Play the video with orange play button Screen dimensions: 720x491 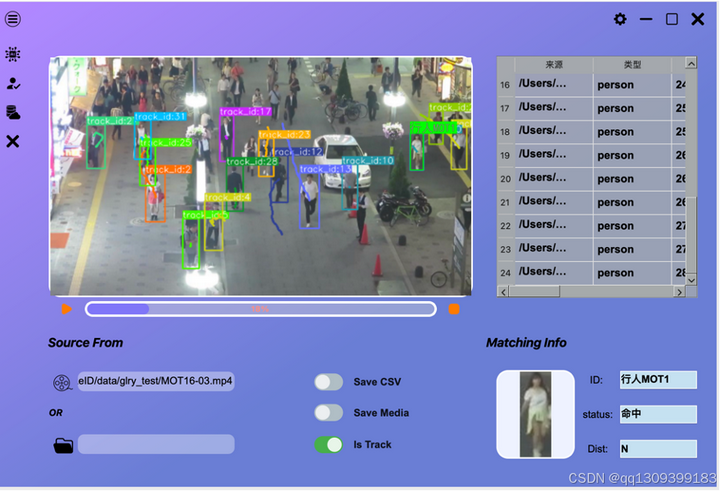(67, 309)
